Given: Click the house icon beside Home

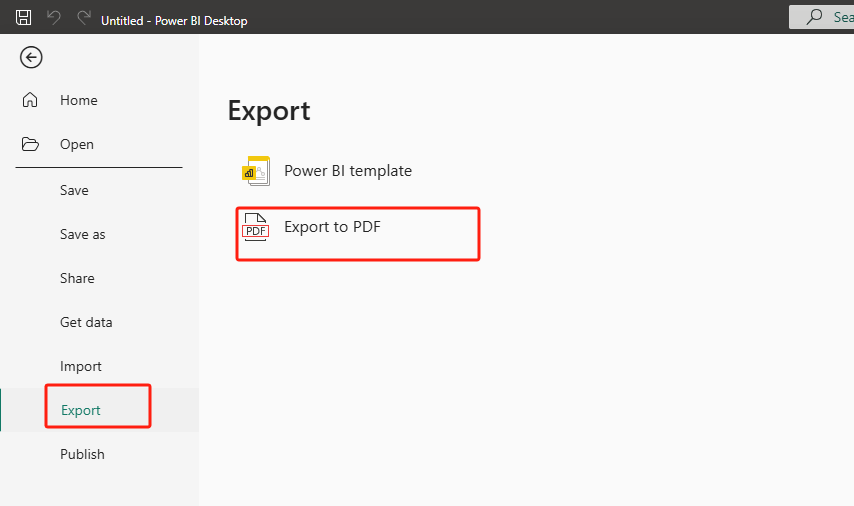Looking at the screenshot, I should click(x=30, y=100).
